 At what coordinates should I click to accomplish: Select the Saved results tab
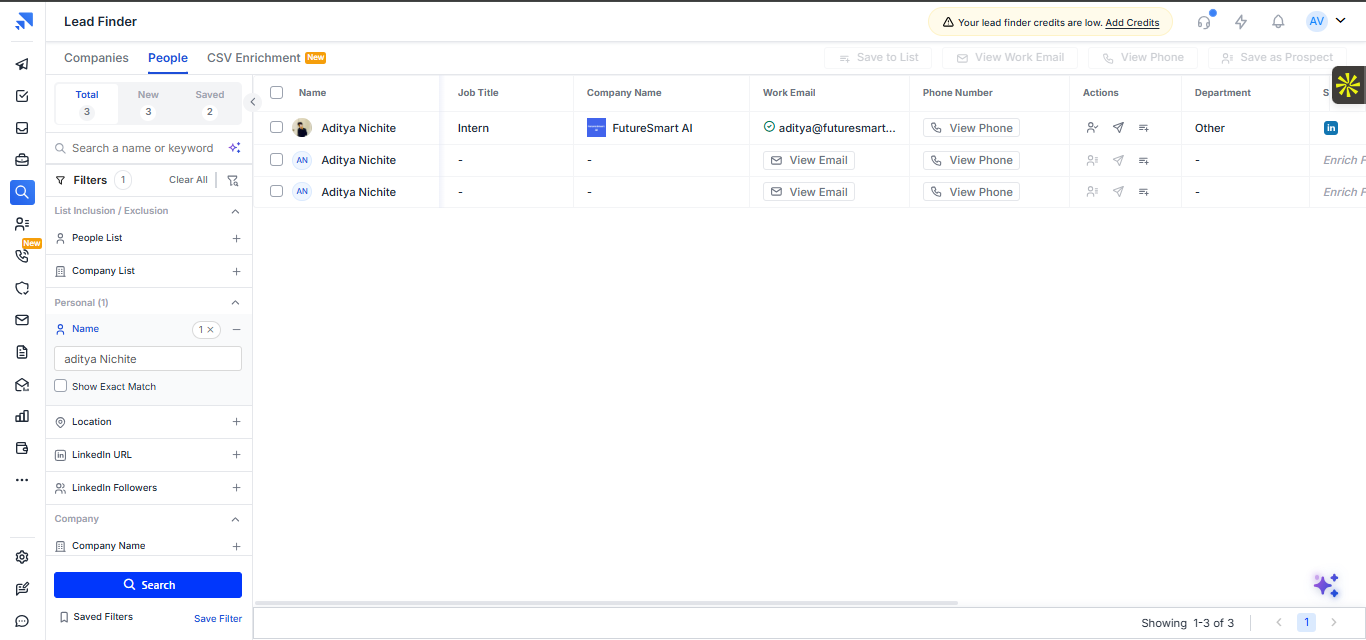coord(210,103)
